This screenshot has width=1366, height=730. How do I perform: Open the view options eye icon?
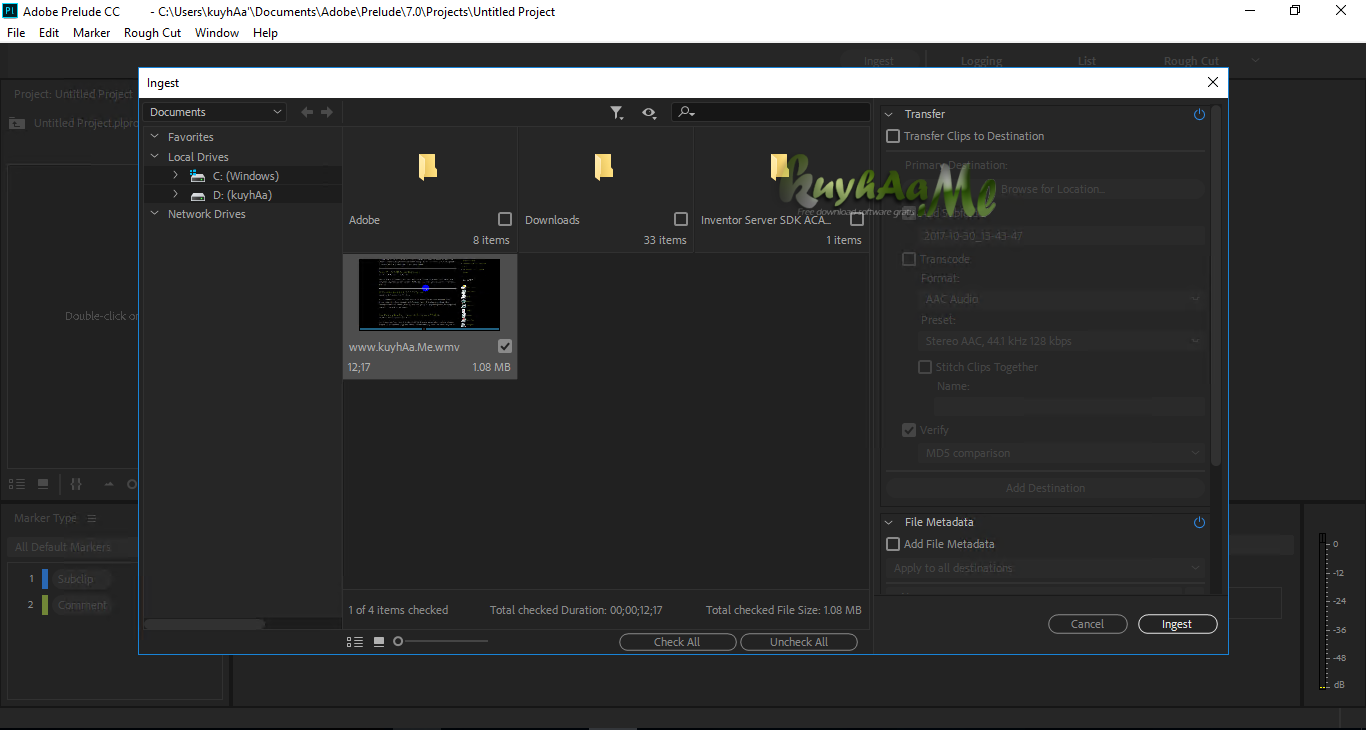tap(649, 113)
